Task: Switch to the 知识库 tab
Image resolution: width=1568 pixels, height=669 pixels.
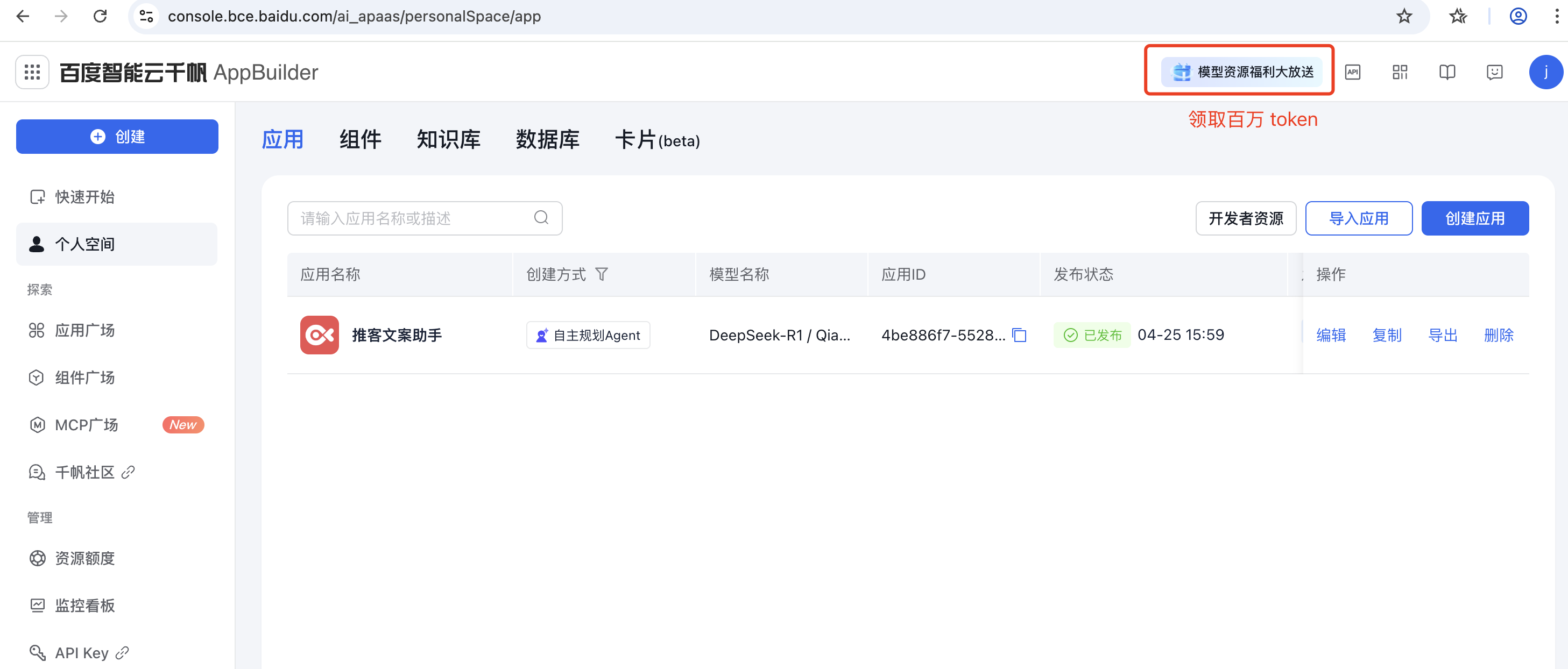Action: (x=449, y=139)
